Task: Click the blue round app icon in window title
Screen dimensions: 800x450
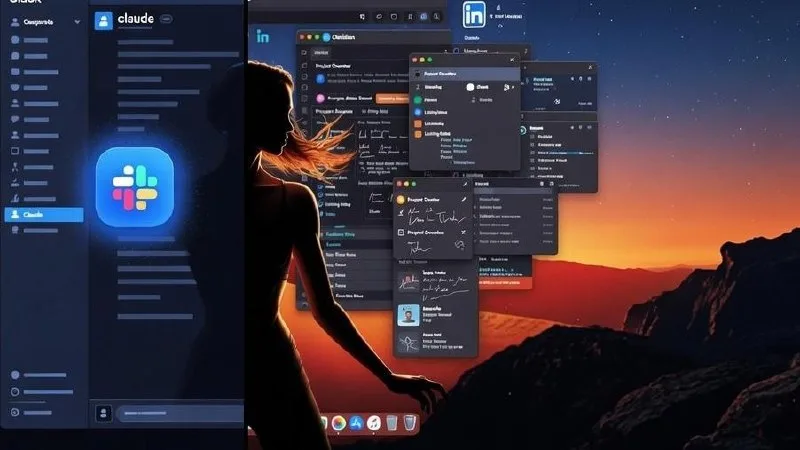Action: tap(327, 37)
